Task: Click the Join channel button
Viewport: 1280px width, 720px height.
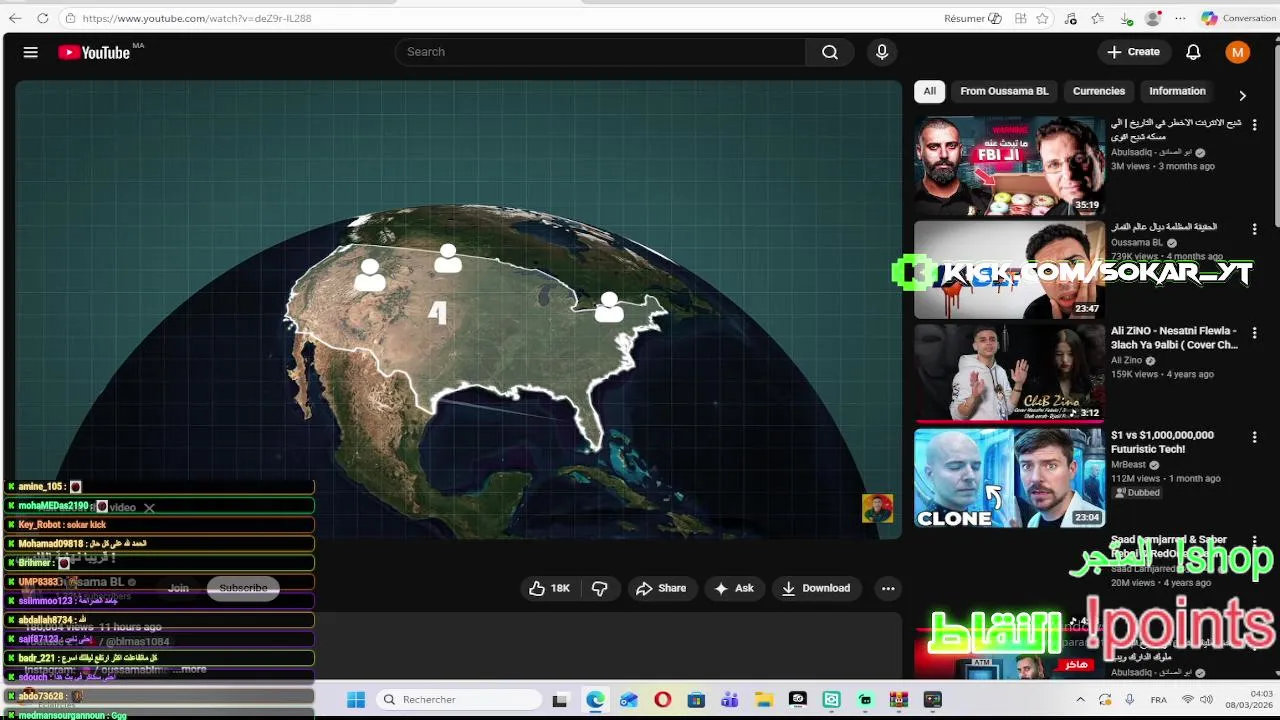Action: click(x=178, y=588)
